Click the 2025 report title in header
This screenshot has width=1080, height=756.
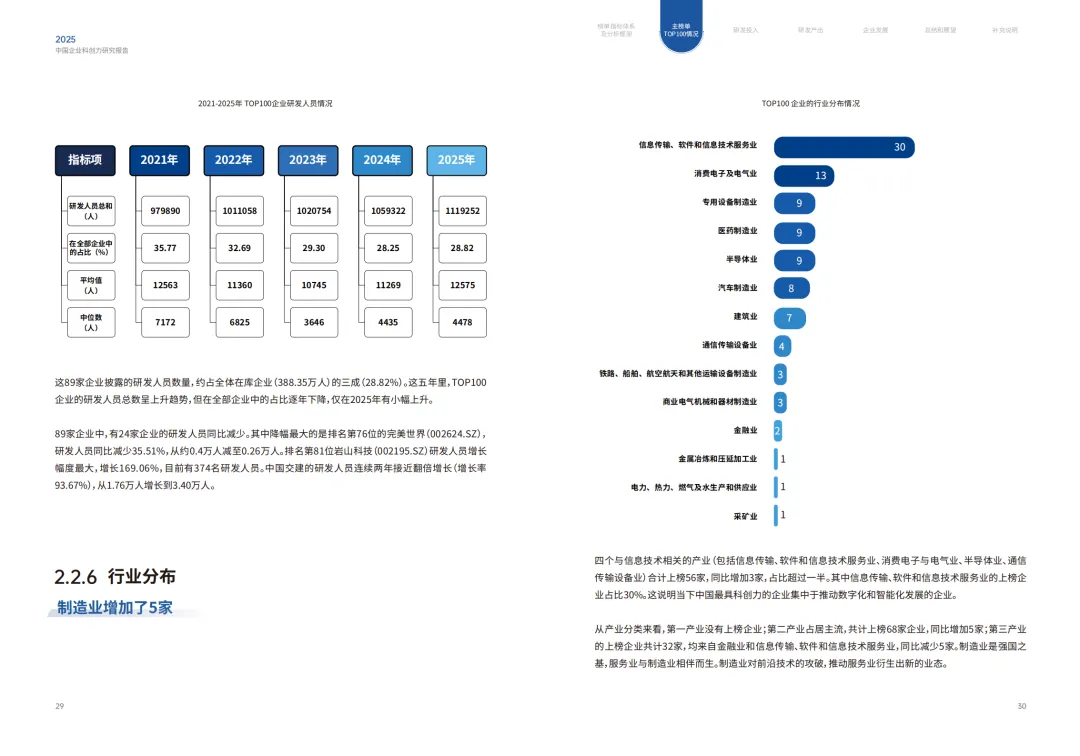[65, 39]
